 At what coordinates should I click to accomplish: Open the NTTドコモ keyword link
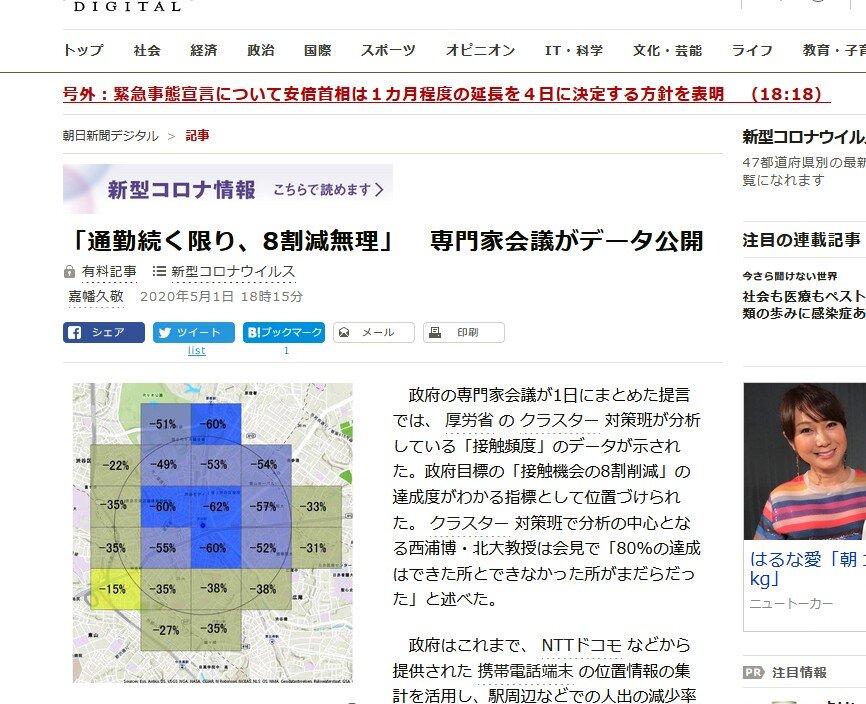[582, 645]
